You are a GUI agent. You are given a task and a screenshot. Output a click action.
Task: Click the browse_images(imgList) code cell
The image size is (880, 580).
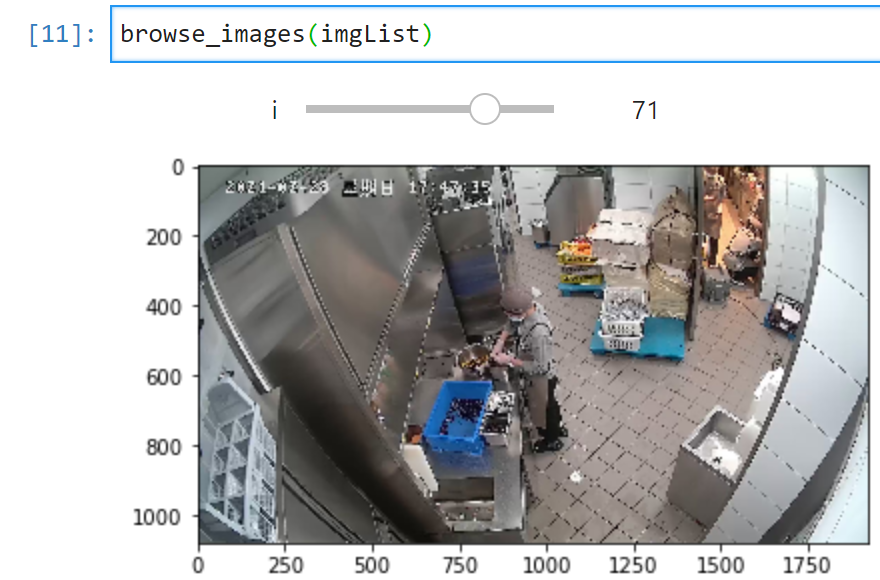[x=495, y=34]
